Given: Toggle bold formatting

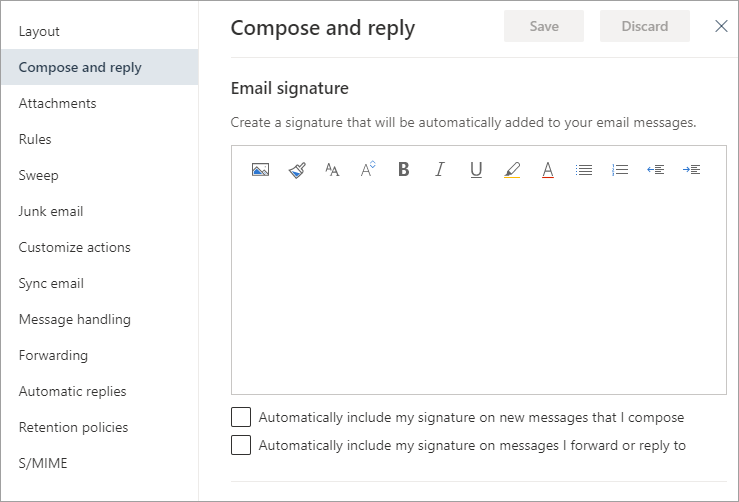Looking at the screenshot, I should coord(404,169).
